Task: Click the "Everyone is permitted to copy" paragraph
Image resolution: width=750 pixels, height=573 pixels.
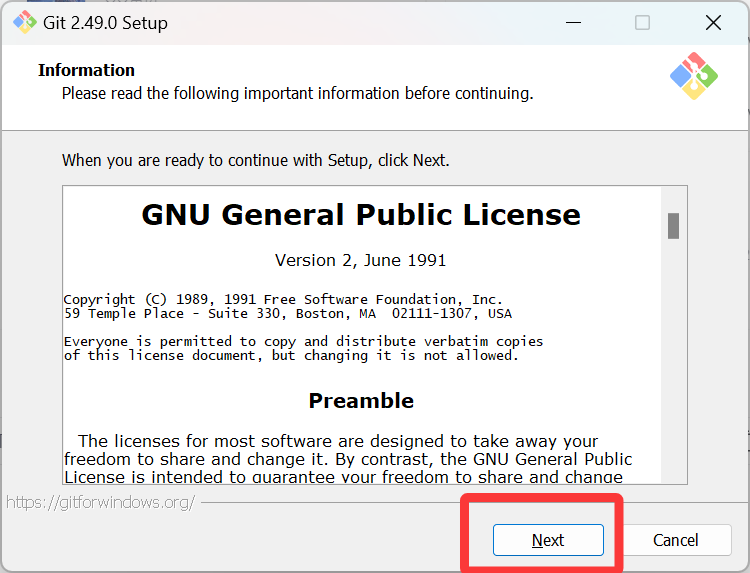Action: [303, 348]
